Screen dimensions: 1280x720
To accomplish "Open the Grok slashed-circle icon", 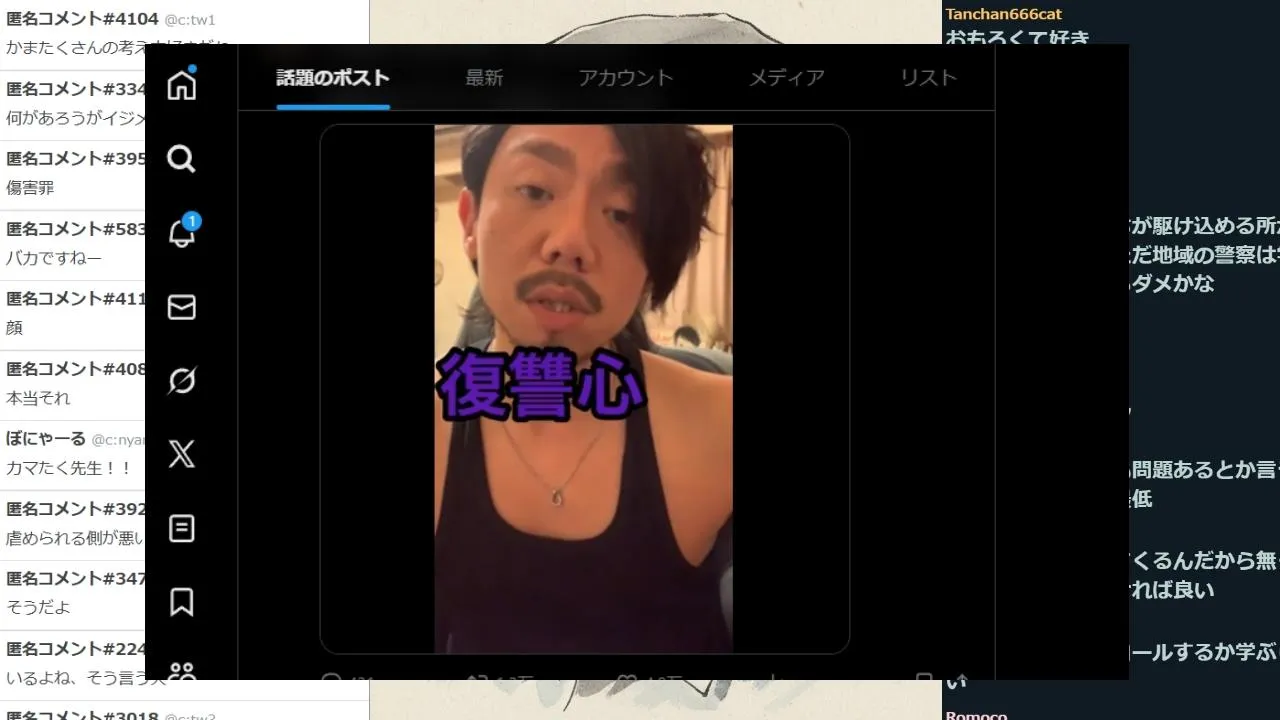I will [x=181, y=381].
